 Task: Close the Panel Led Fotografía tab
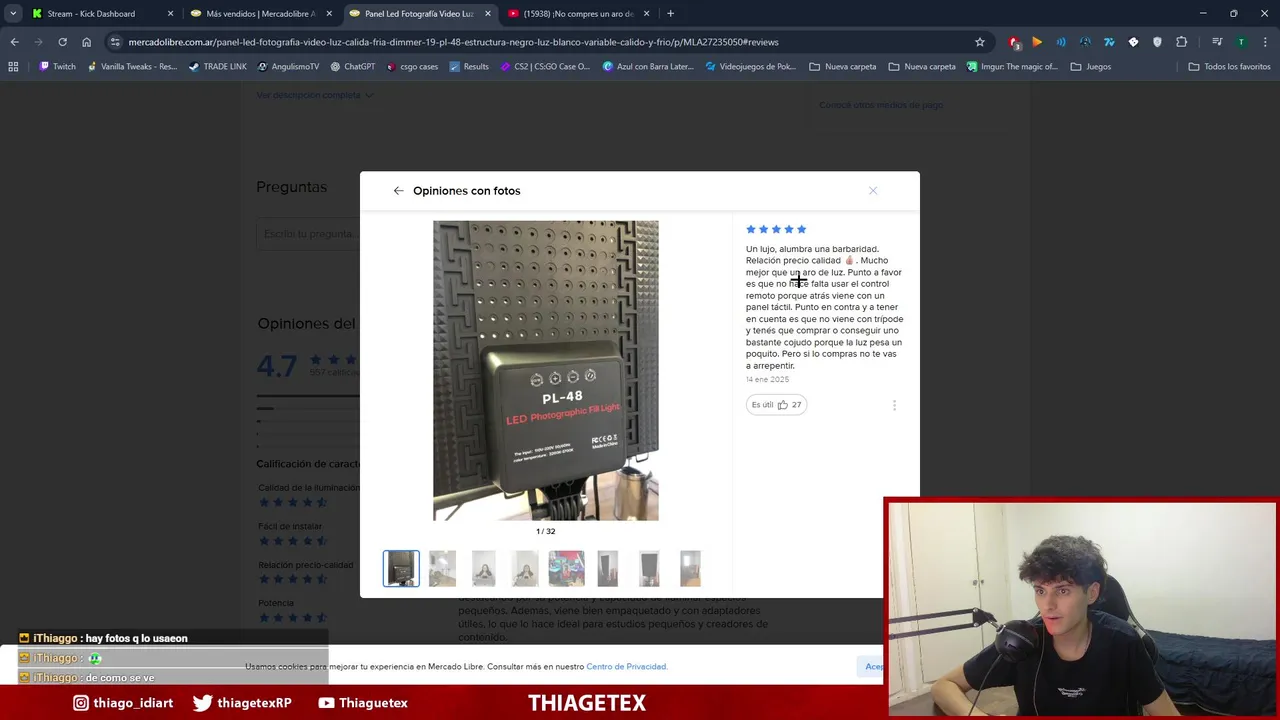tap(488, 14)
